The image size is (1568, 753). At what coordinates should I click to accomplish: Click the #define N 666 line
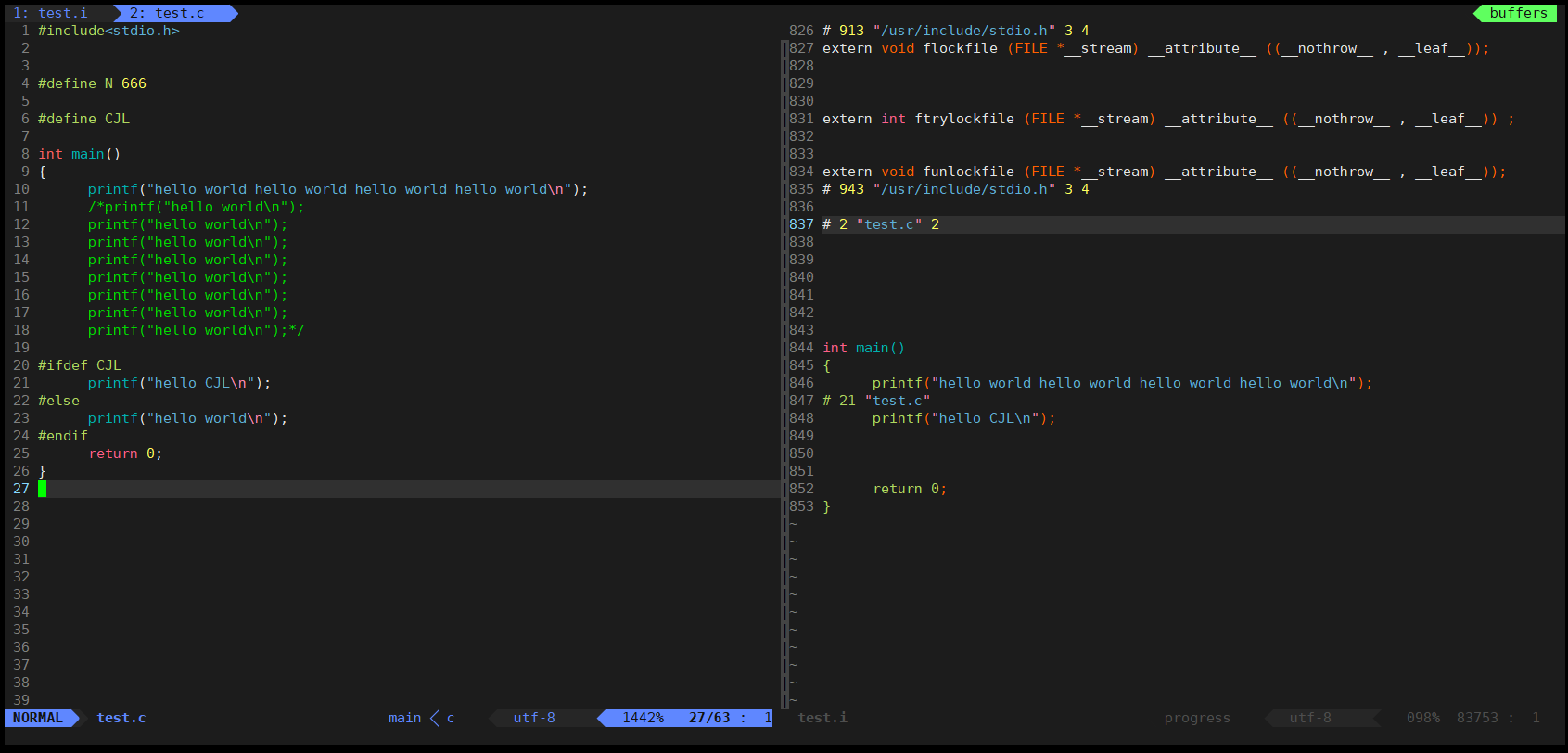pos(92,83)
